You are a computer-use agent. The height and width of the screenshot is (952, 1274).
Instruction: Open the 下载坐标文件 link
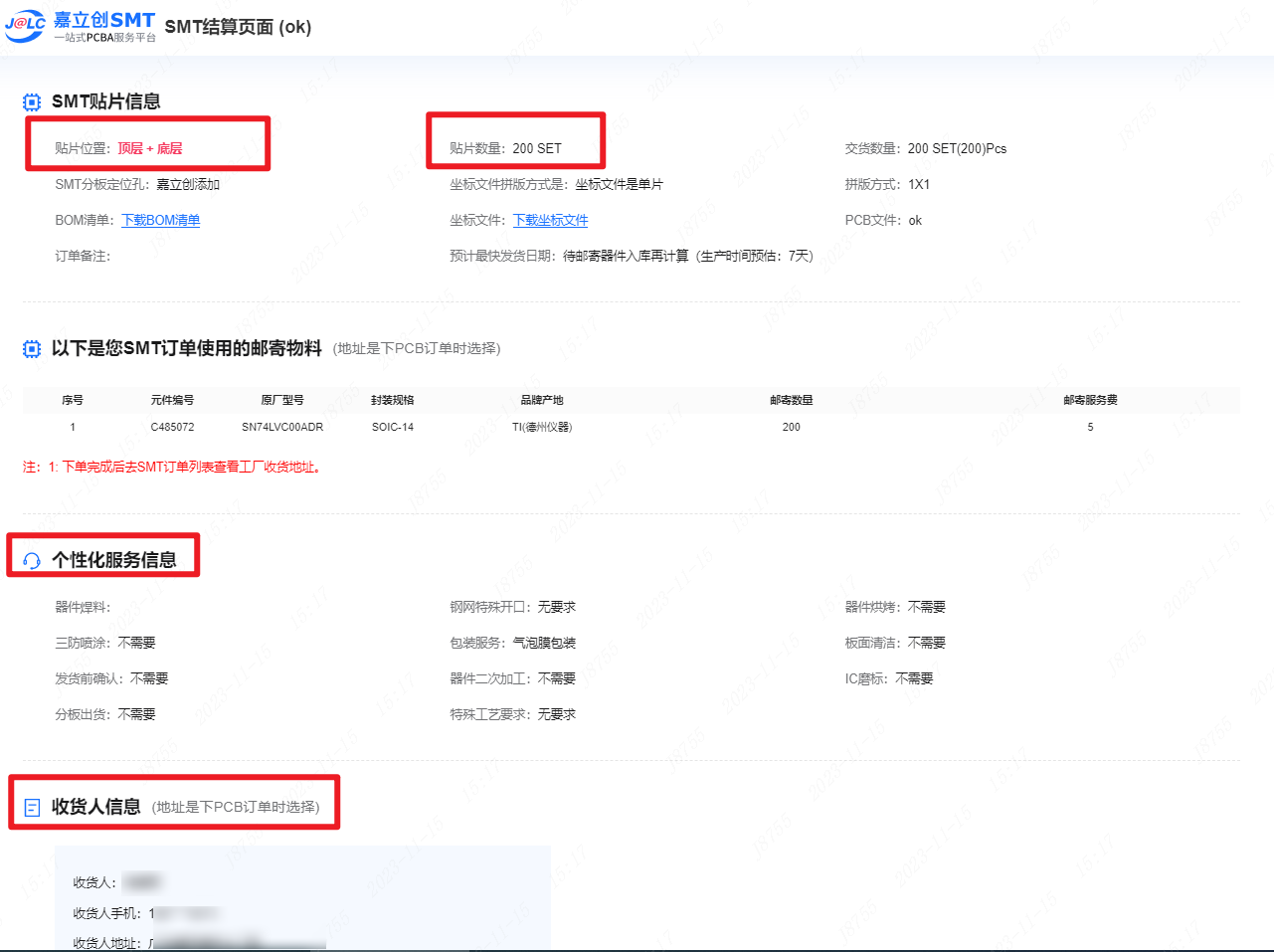[x=550, y=221]
